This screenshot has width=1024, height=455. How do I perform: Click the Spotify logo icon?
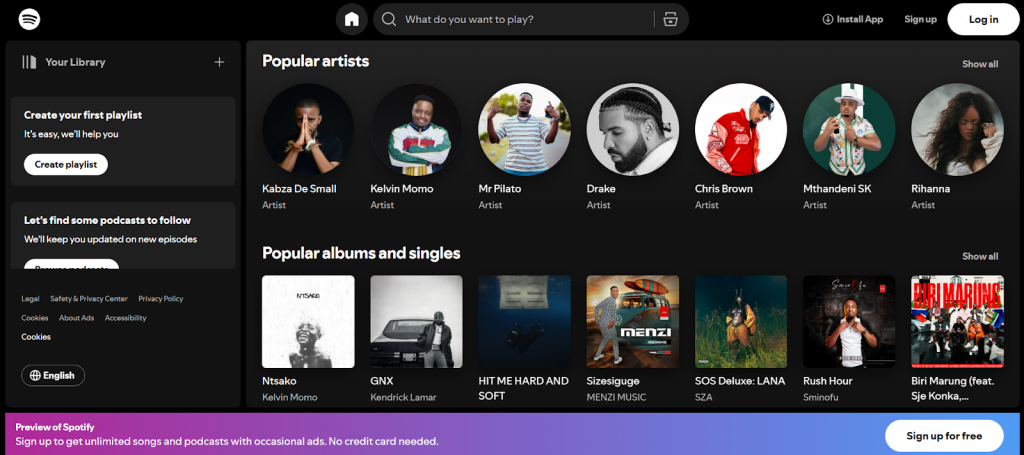[x=30, y=19]
